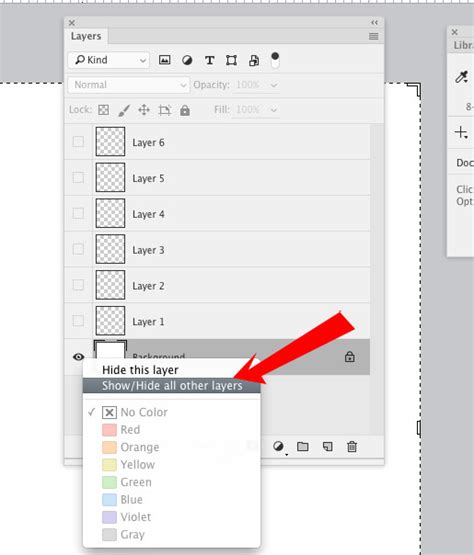Create a new group folder icon

coord(303,447)
